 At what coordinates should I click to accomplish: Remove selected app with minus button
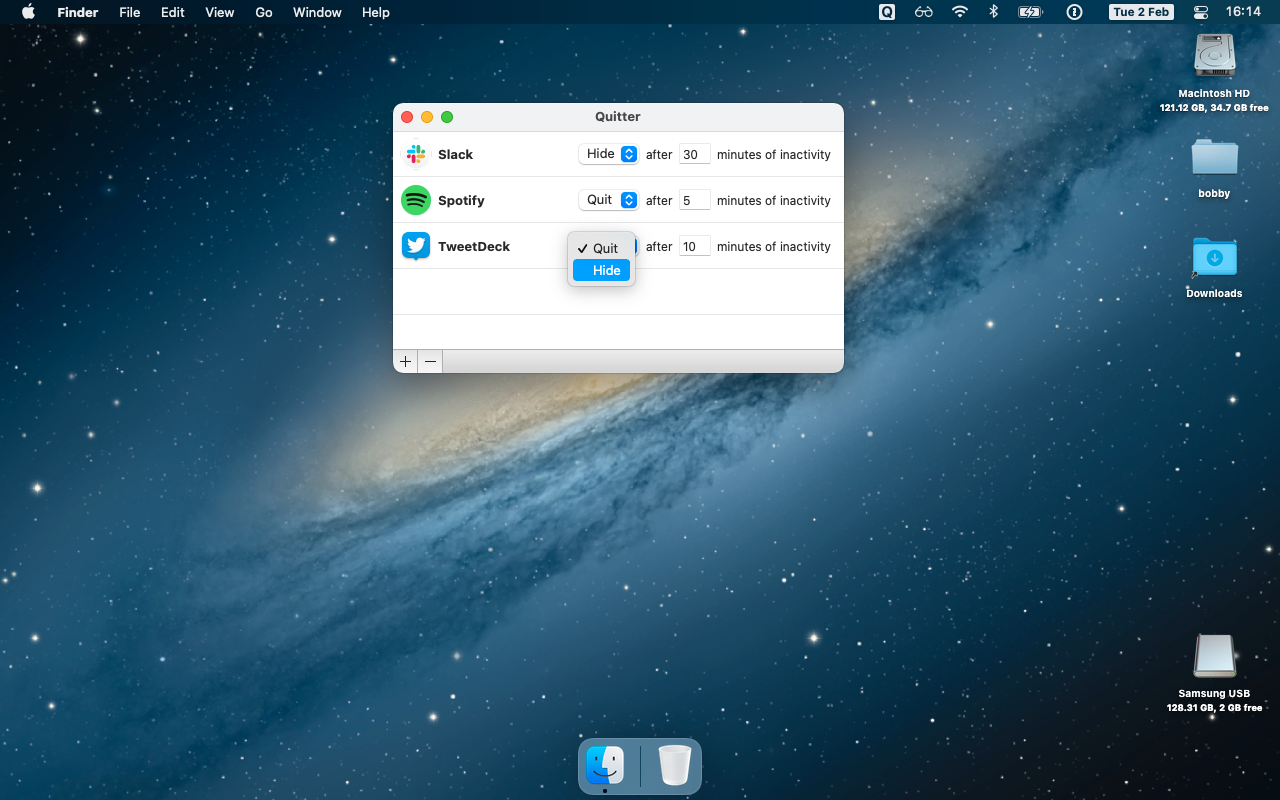pyautogui.click(x=430, y=361)
